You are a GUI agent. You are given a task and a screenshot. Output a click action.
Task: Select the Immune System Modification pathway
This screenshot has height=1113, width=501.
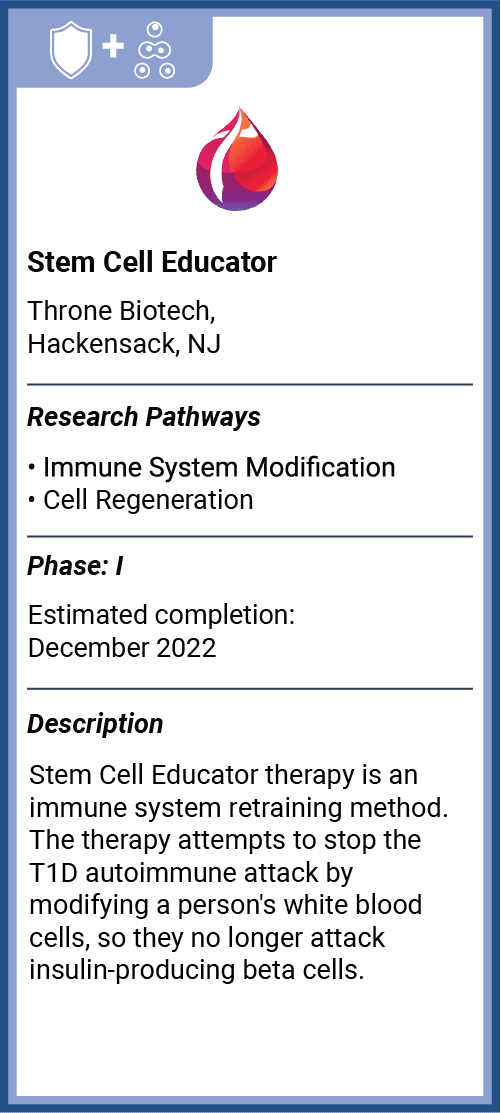pos(219,468)
